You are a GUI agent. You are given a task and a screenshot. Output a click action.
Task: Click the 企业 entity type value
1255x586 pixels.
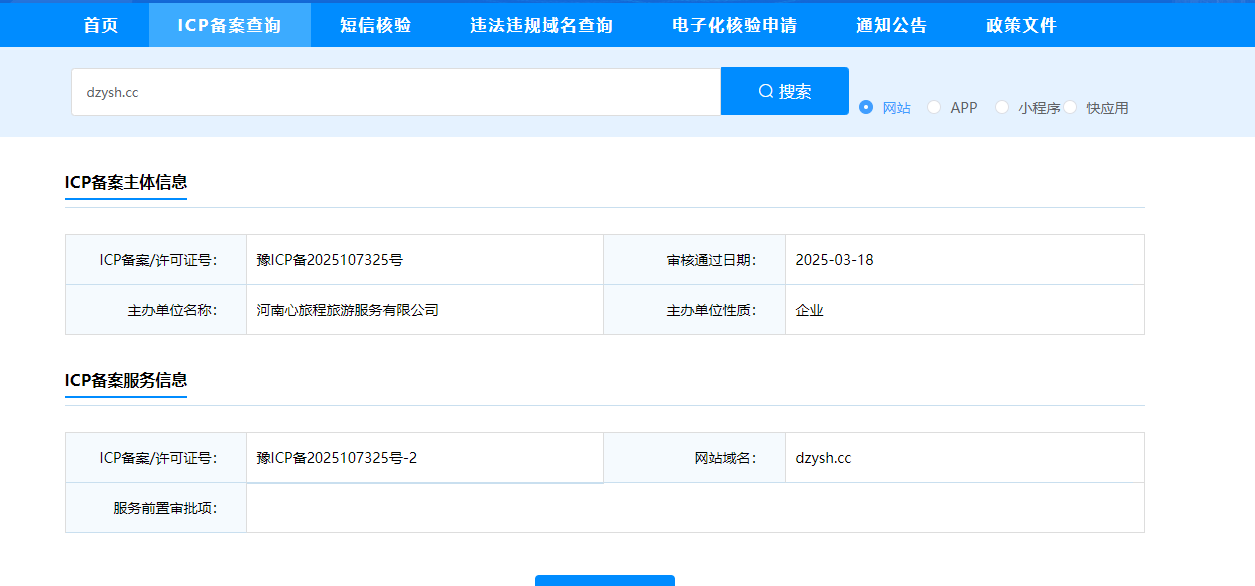click(810, 310)
